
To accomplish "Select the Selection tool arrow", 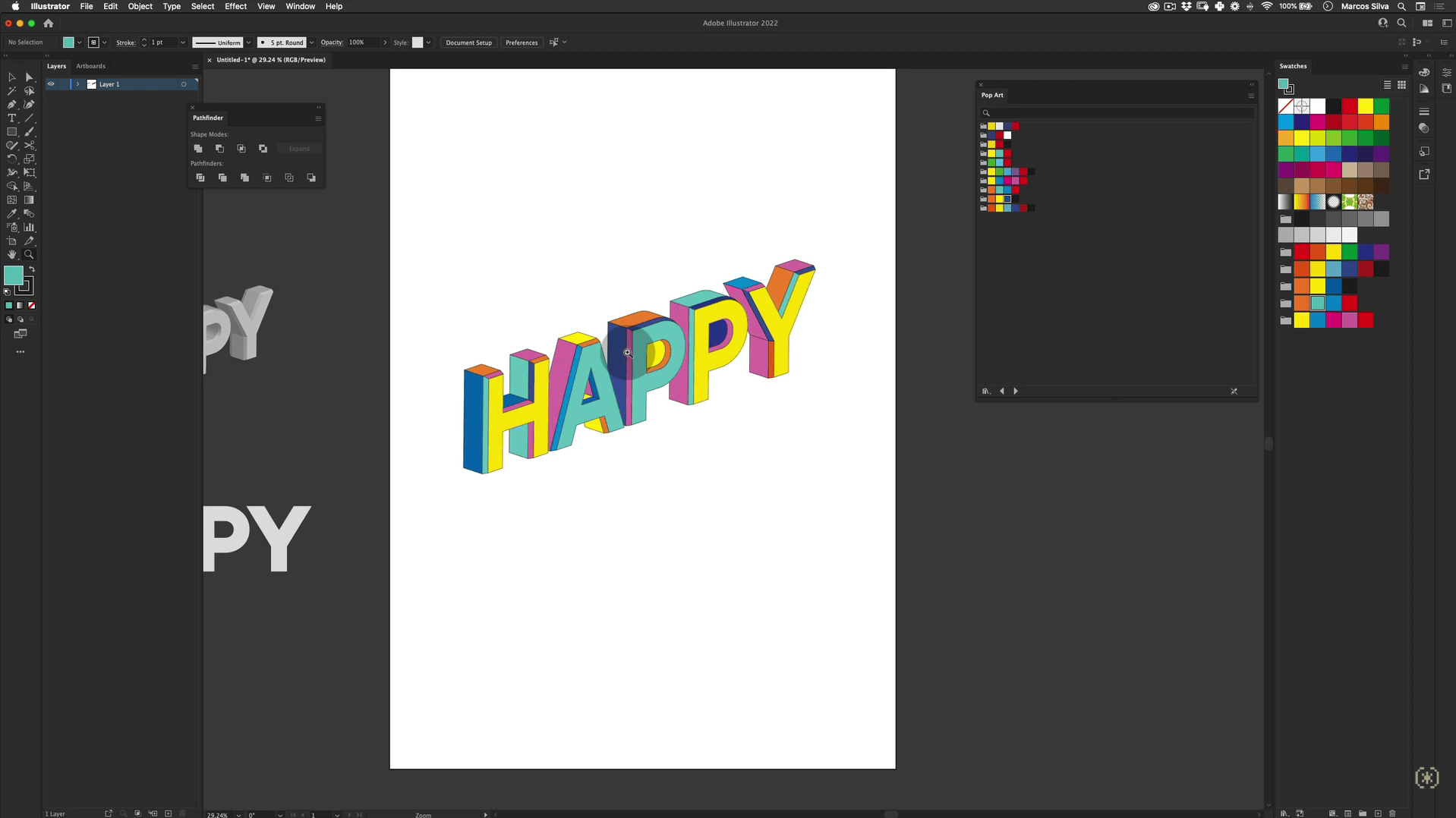I will 11,77.
